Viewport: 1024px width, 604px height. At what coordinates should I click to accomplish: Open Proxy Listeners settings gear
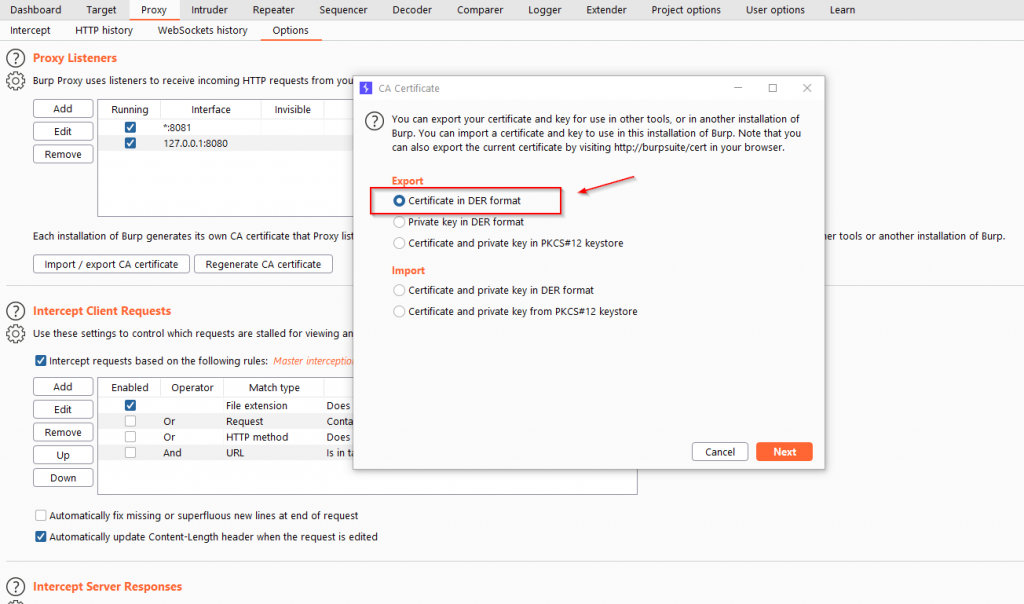(x=15, y=81)
